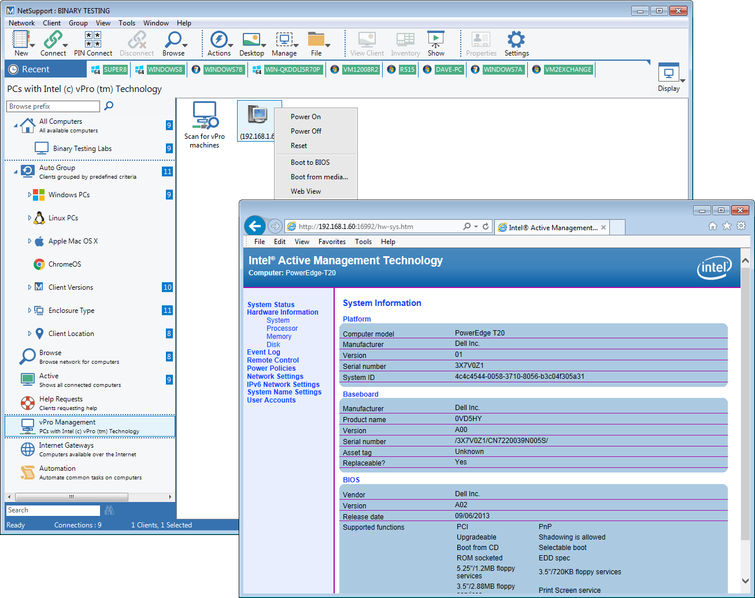Screen dimensions: 755x598
Task: Expand Client Versions group
Action: coord(29,287)
